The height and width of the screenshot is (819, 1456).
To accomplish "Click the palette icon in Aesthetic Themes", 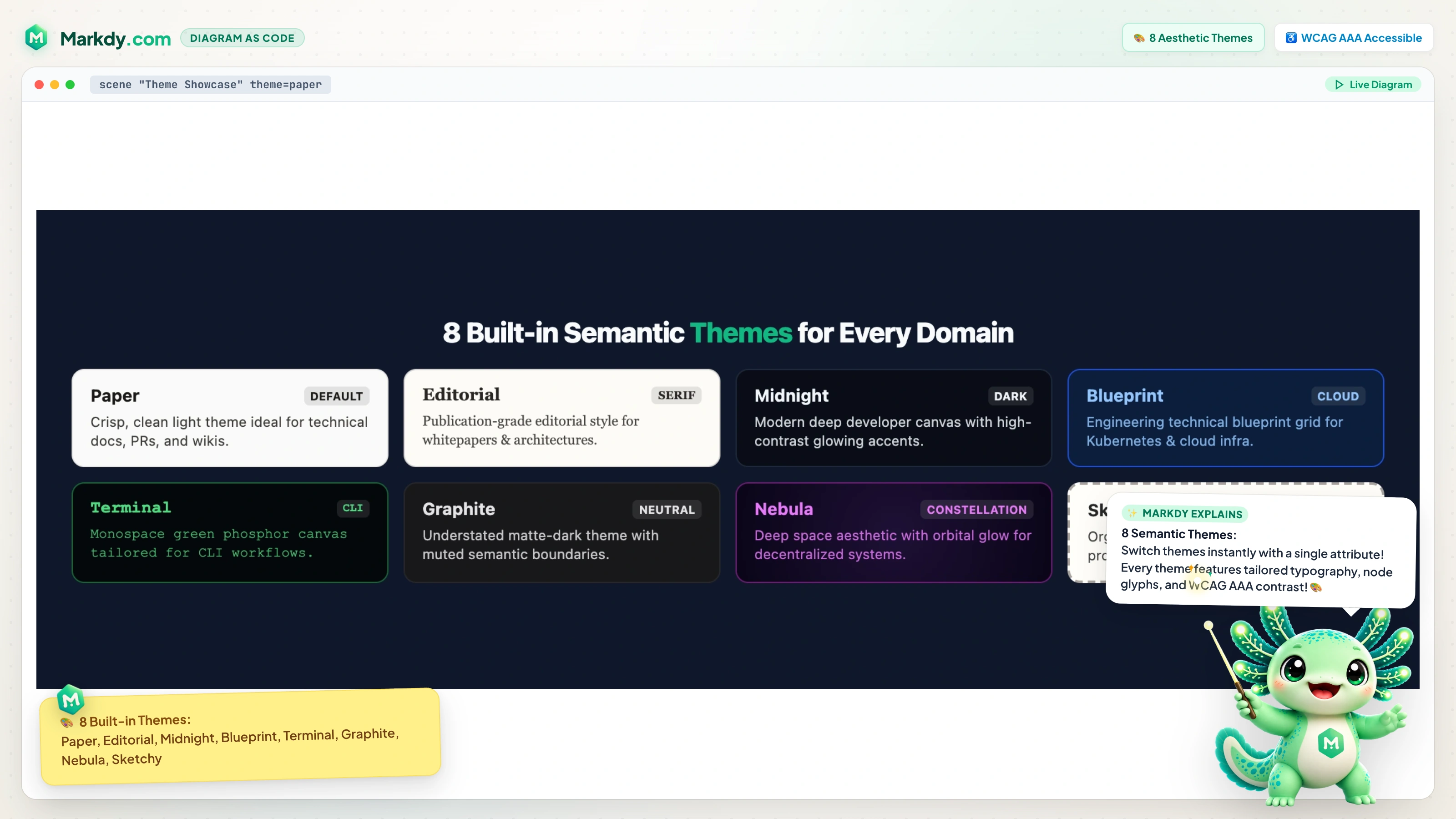I will [x=1139, y=38].
